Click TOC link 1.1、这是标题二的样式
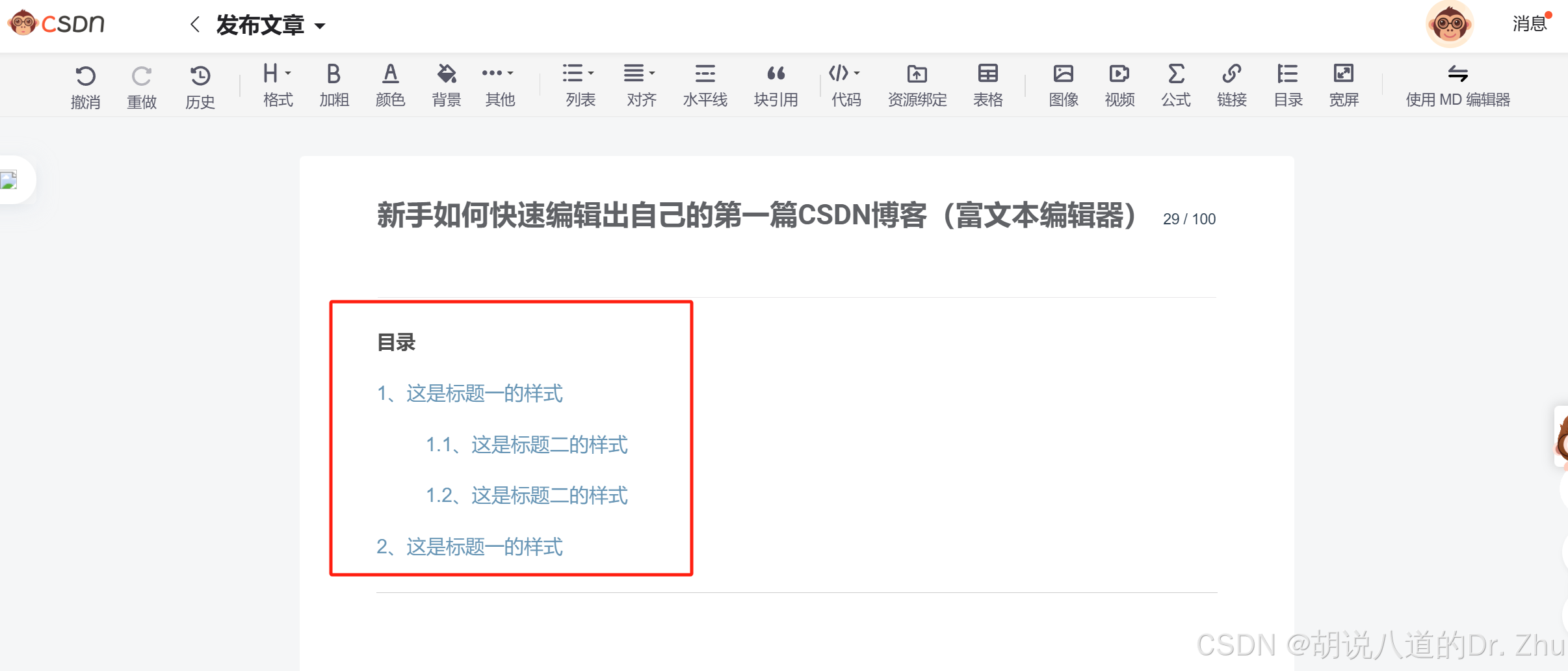Screen dimensions: 1568x671 click(x=527, y=444)
